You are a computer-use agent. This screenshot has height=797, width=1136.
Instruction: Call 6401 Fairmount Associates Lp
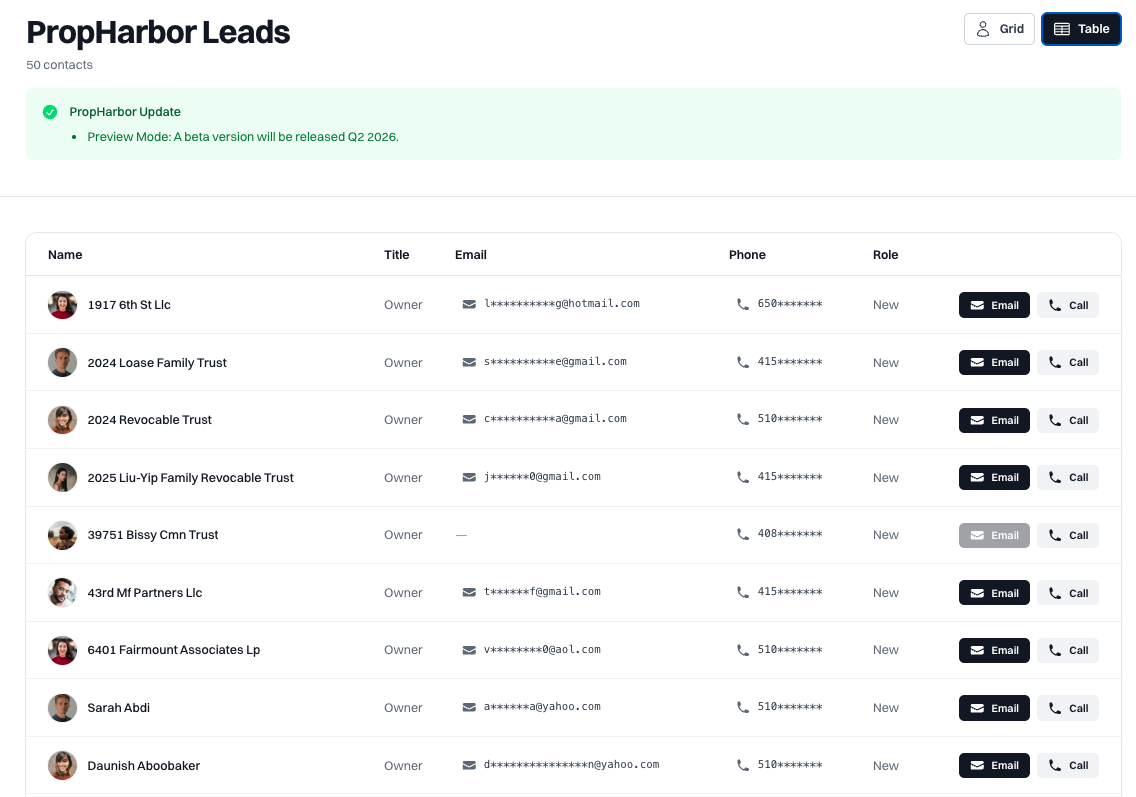(1067, 651)
